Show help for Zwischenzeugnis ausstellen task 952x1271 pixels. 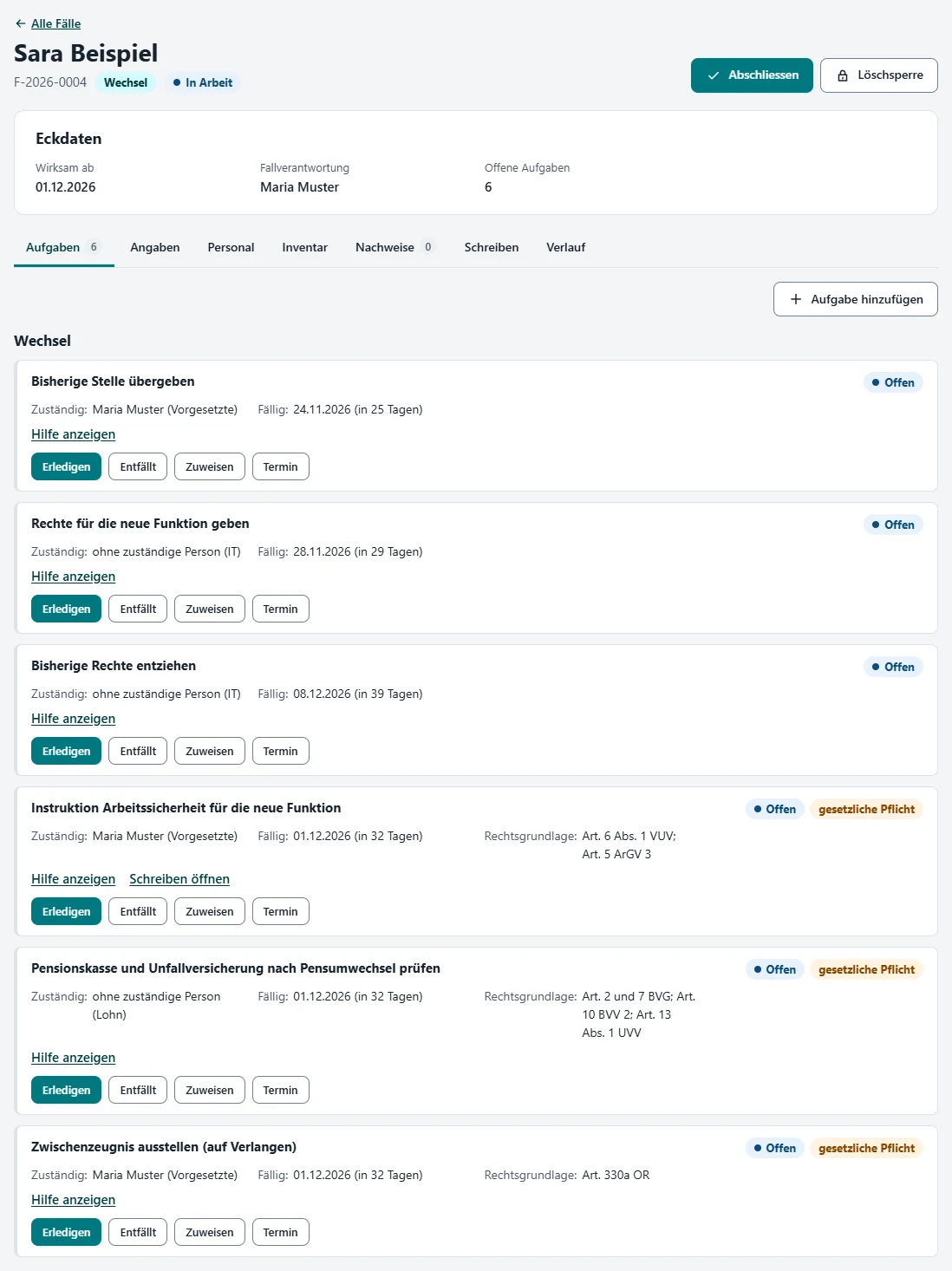point(73,1200)
